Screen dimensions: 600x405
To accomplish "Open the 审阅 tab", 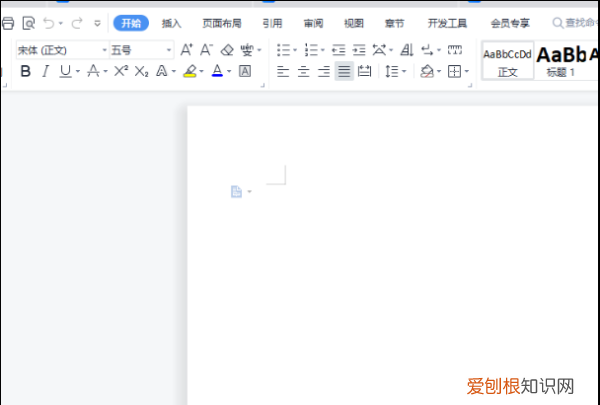I will coord(313,23).
